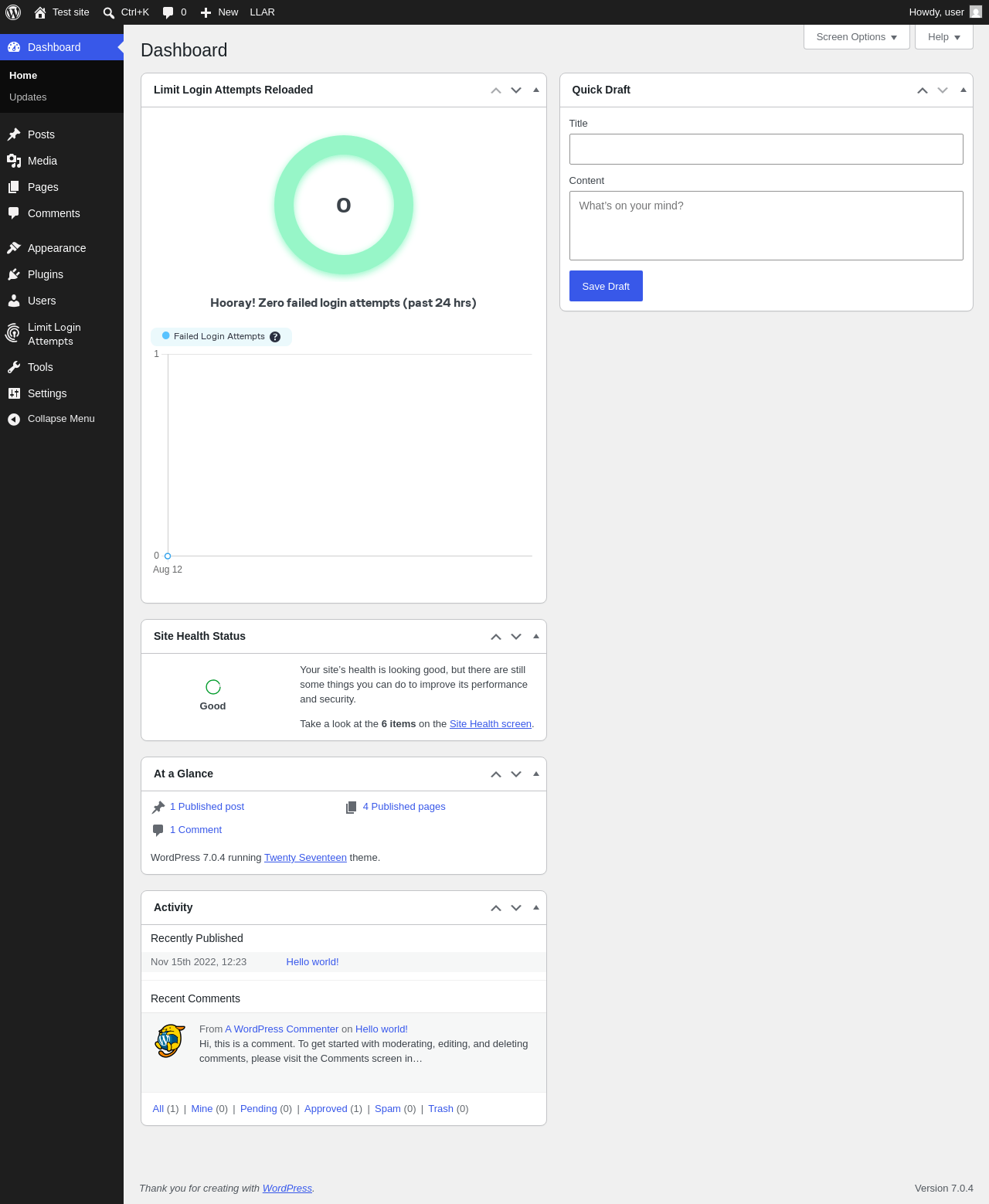Image resolution: width=989 pixels, height=1204 pixels.
Task: Go to Updates submenu item
Action: [28, 97]
